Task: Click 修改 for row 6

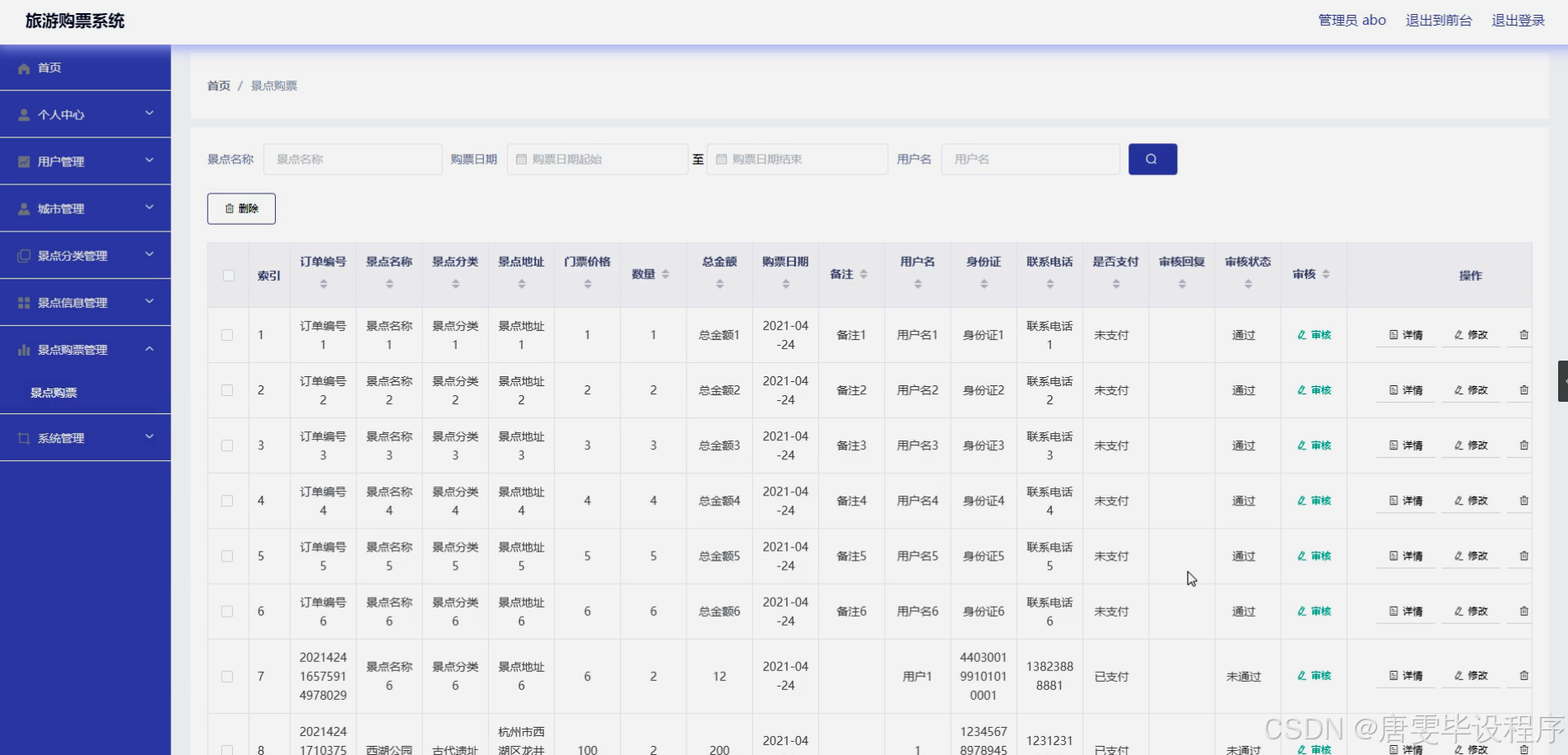Action: pyautogui.click(x=1471, y=611)
